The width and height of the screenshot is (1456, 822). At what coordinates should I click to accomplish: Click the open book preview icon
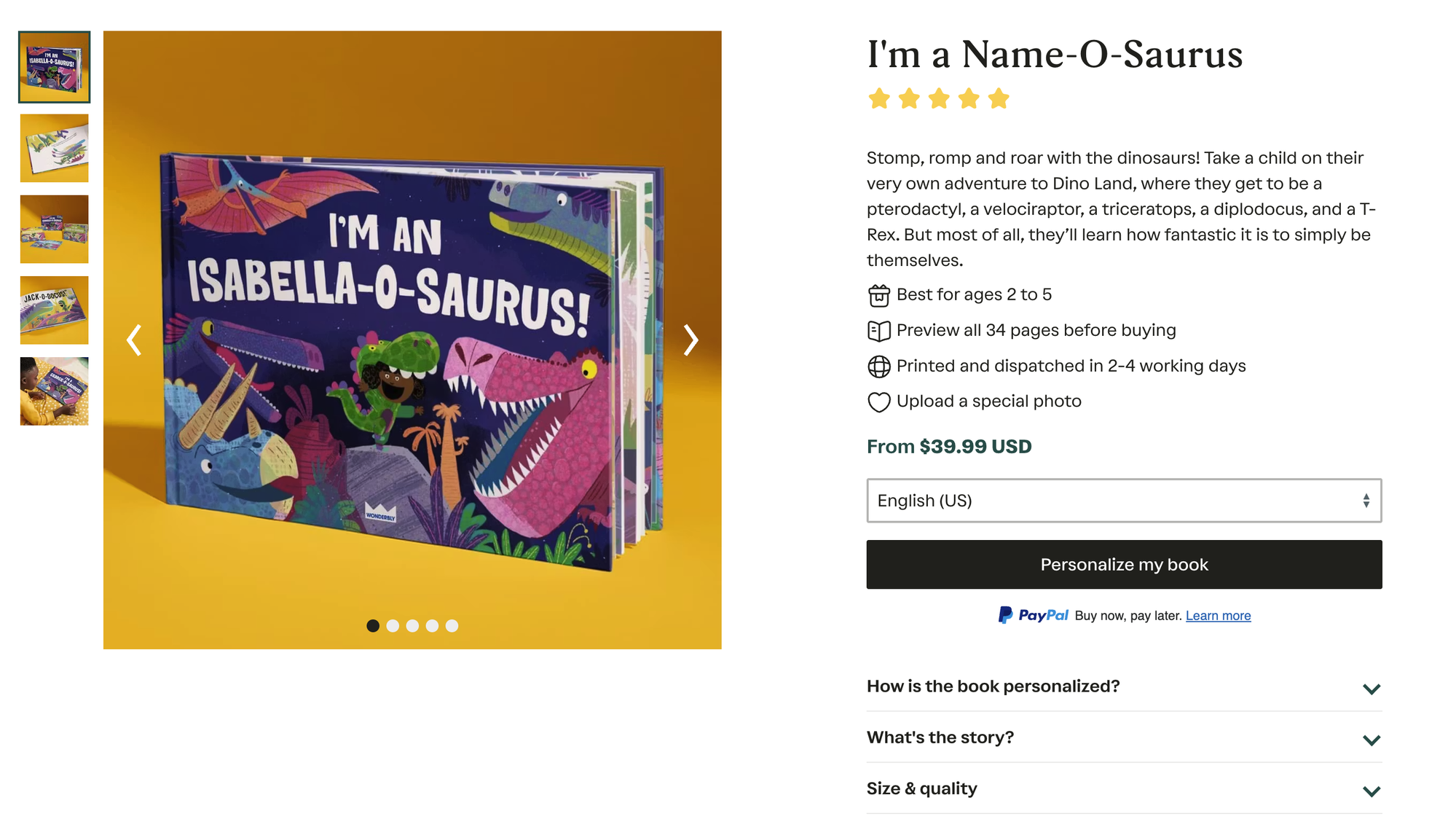879,331
